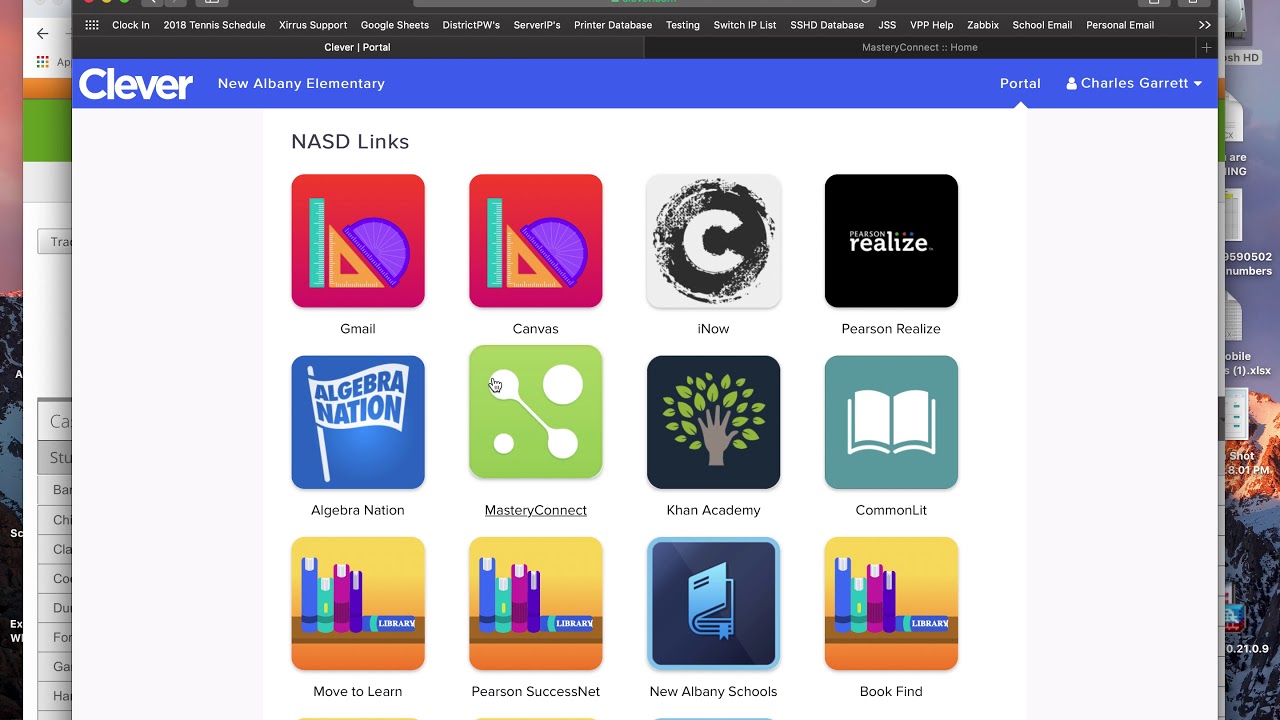Open the Move to Learn library icon

358,603
